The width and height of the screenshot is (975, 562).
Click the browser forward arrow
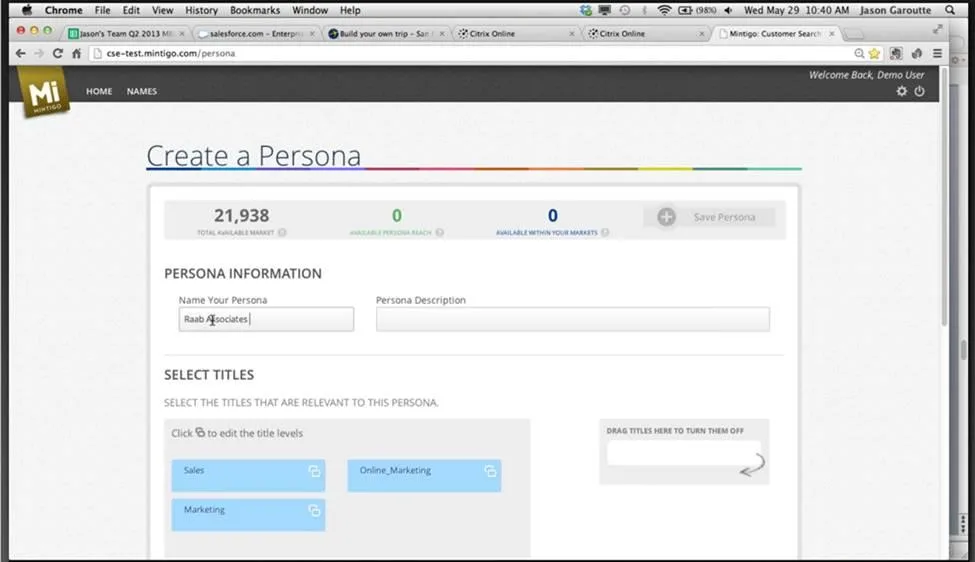click(39, 53)
